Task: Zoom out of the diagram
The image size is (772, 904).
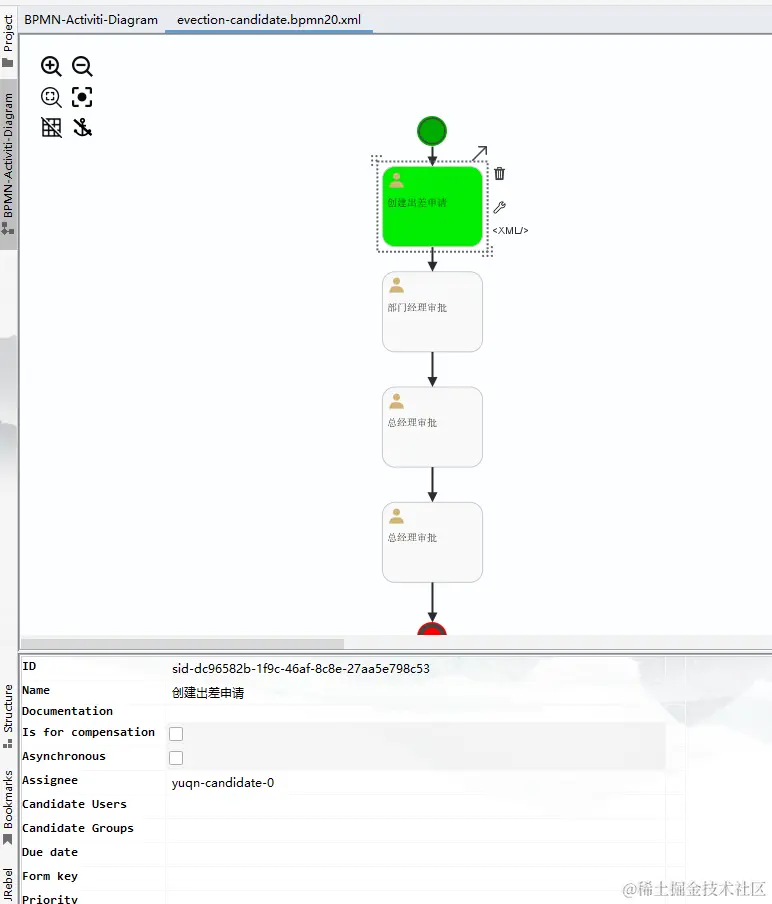Action: click(82, 66)
